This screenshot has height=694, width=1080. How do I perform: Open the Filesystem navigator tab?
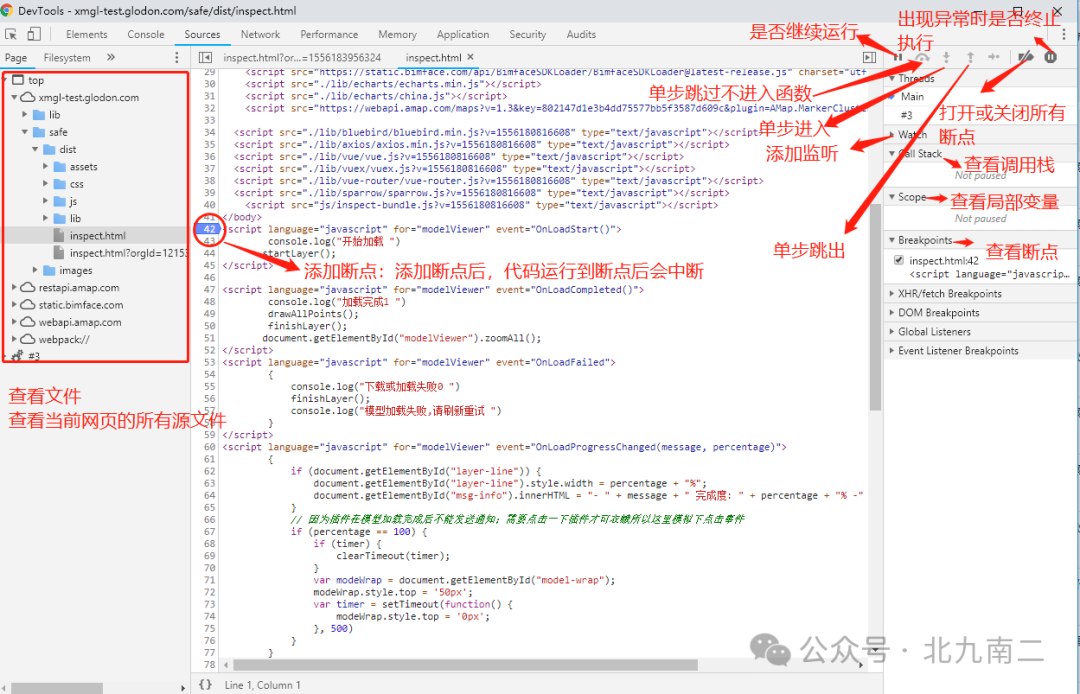pyautogui.click(x=67, y=58)
